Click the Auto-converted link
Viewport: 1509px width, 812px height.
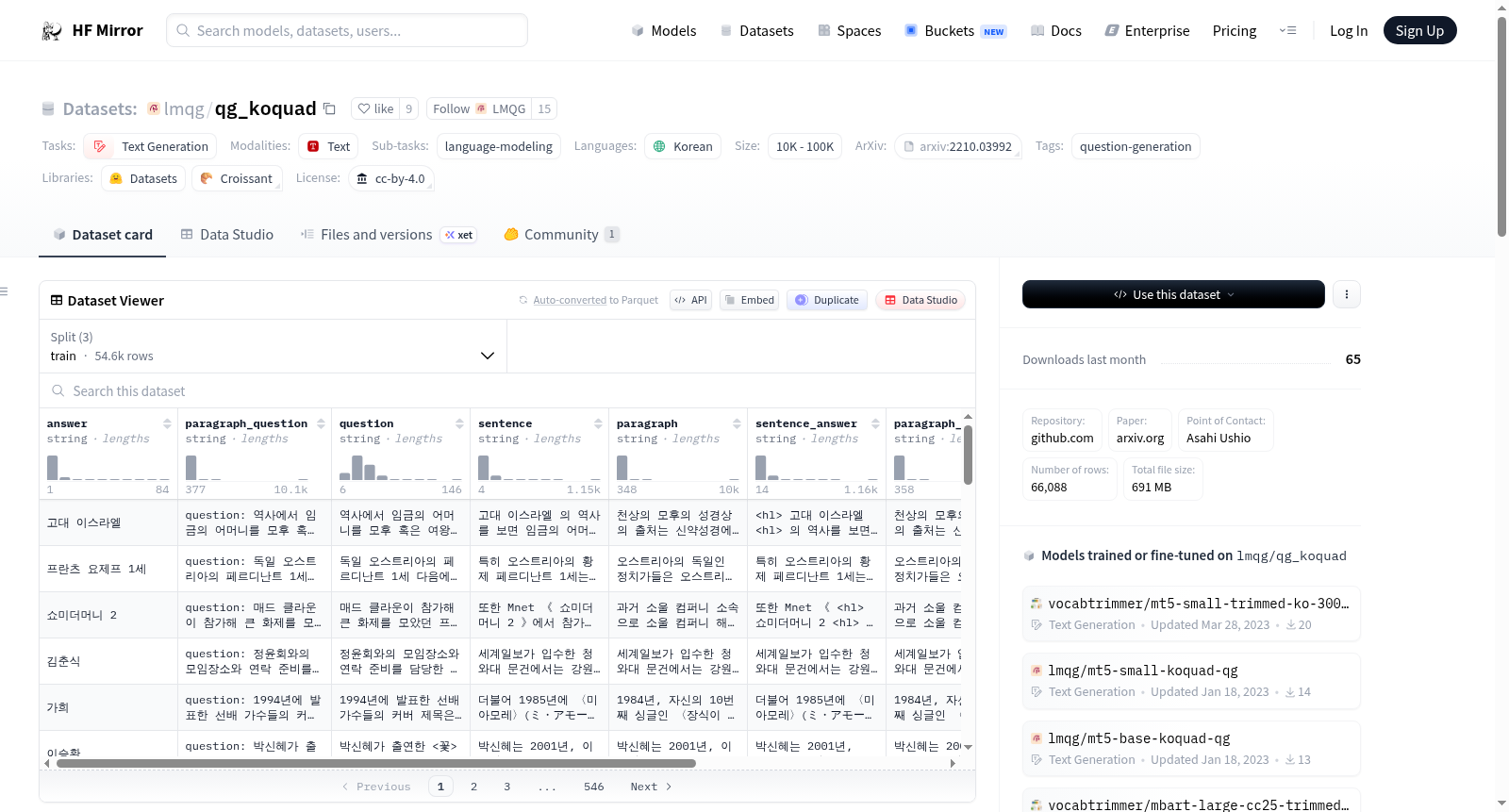[570, 300]
